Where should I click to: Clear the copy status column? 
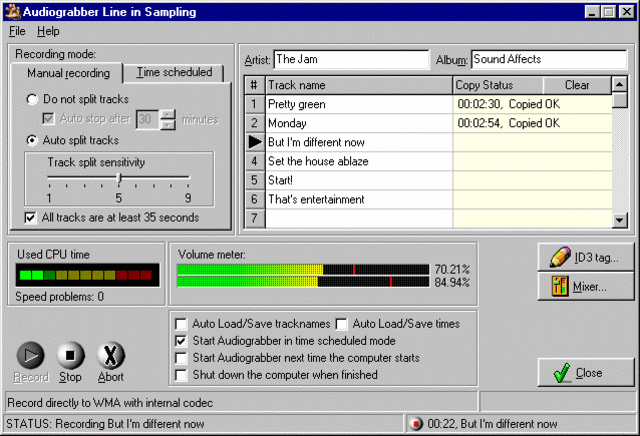(577, 85)
